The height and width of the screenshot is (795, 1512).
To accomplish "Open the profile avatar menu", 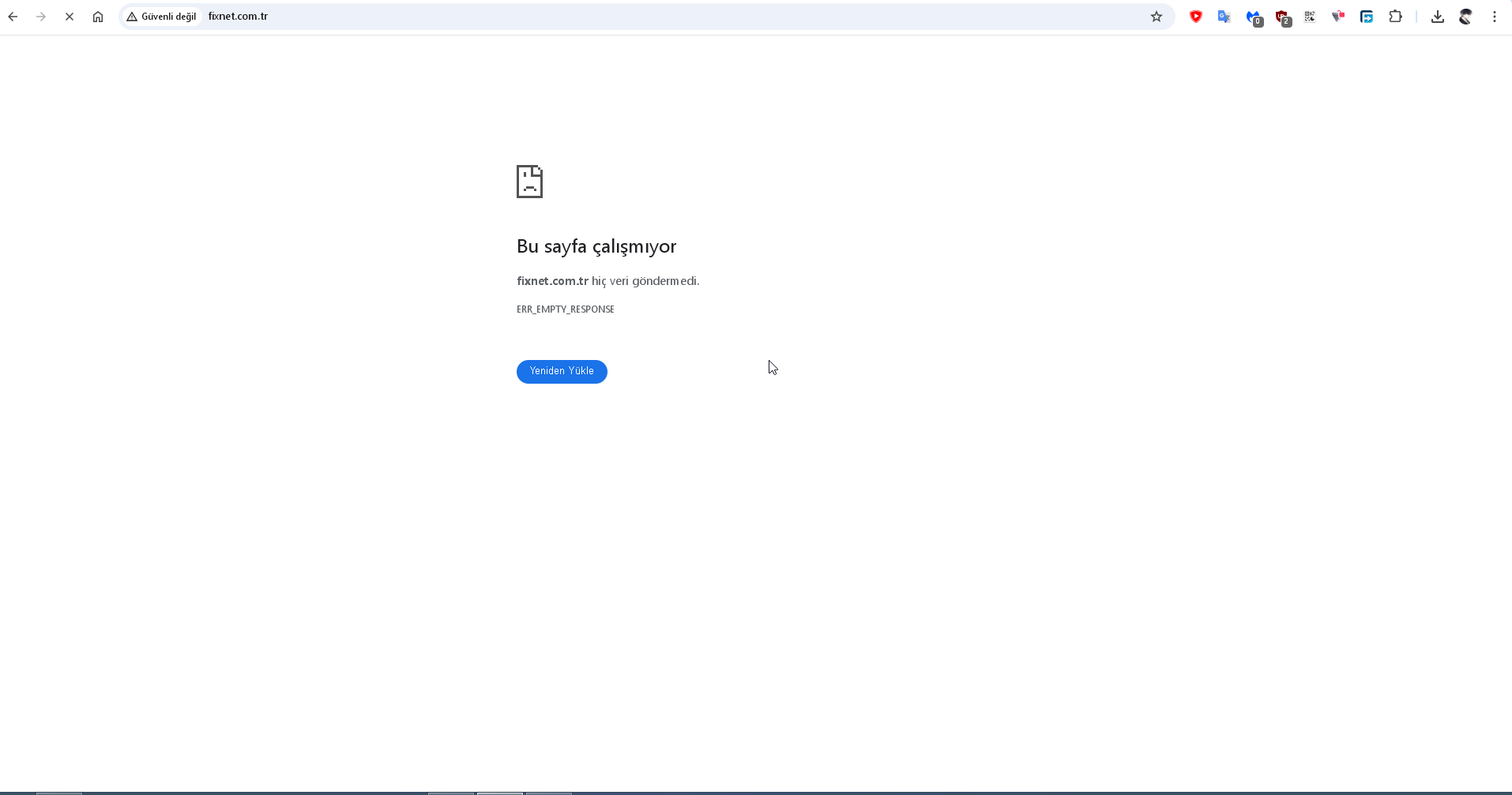I will (x=1466, y=17).
